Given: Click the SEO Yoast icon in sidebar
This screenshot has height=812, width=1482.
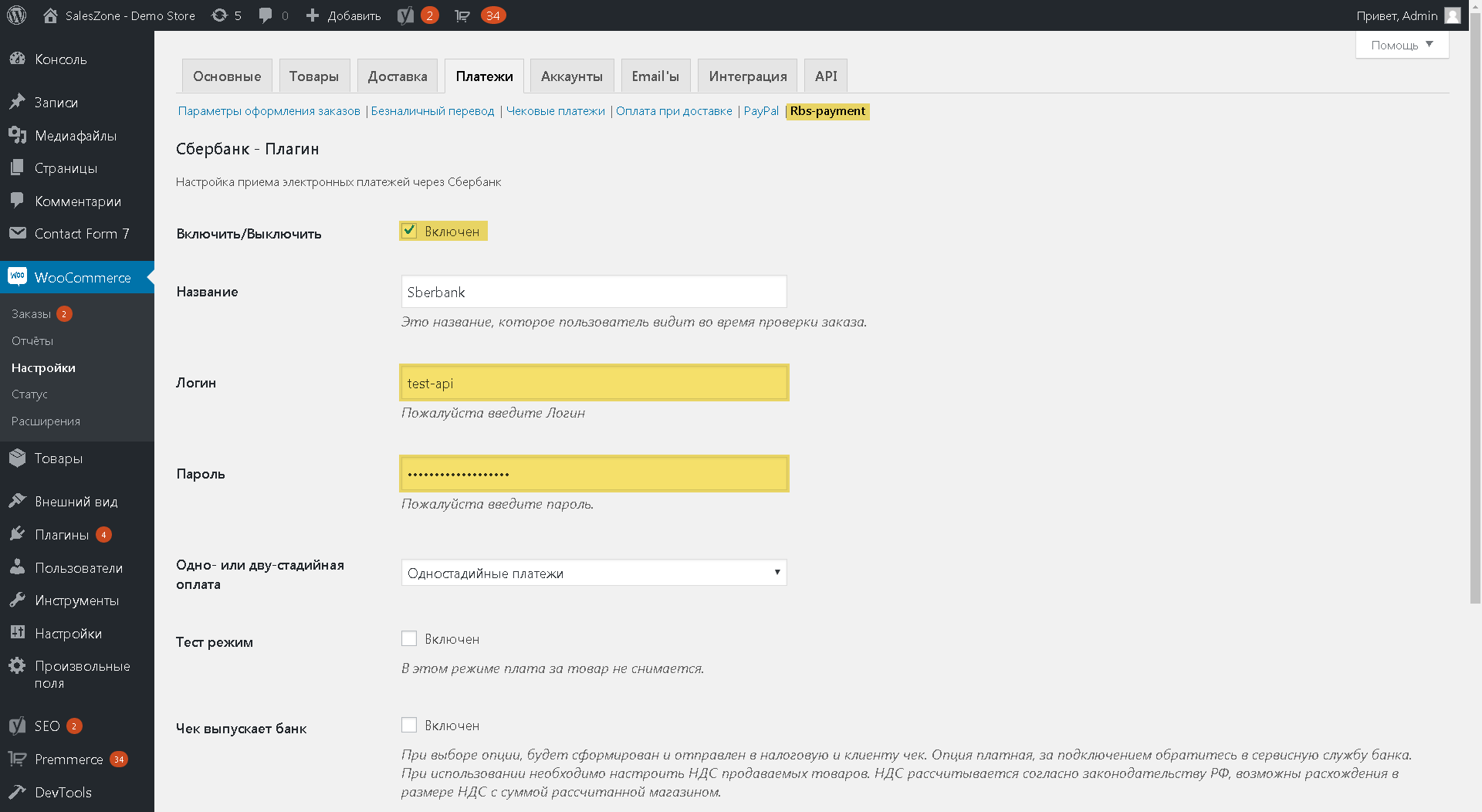Looking at the screenshot, I should click(17, 726).
